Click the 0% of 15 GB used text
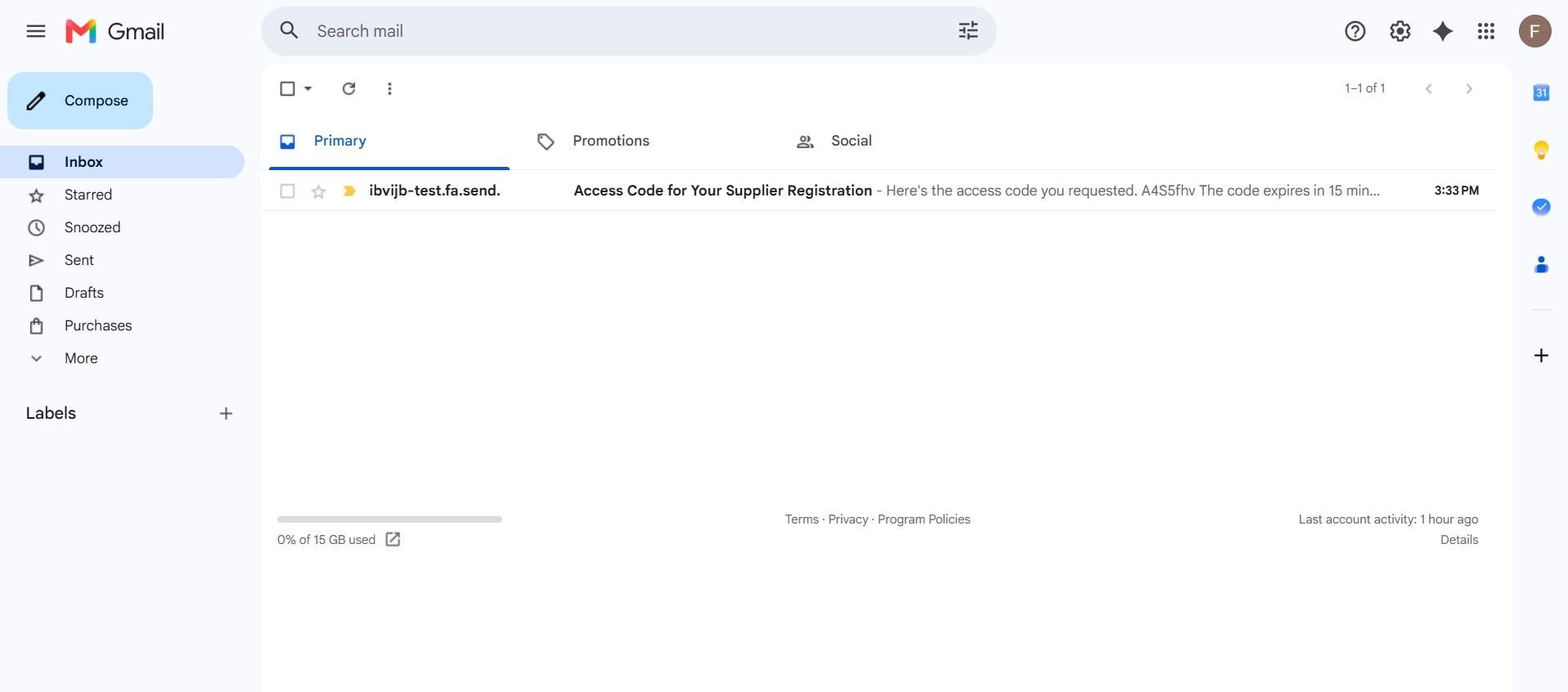Screen dimensions: 1568x692 (x=326, y=540)
